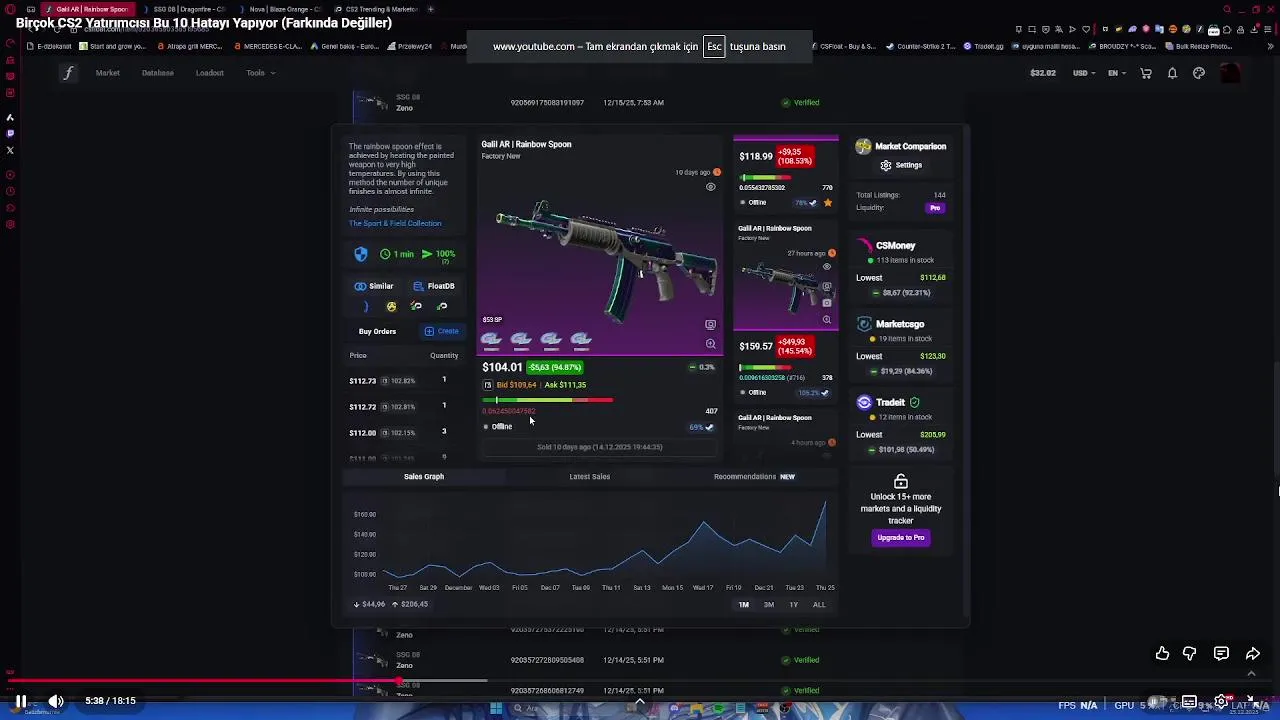Click the orange Steam icon next to 10 days ago
The height and width of the screenshot is (720, 1280).
point(717,172)
